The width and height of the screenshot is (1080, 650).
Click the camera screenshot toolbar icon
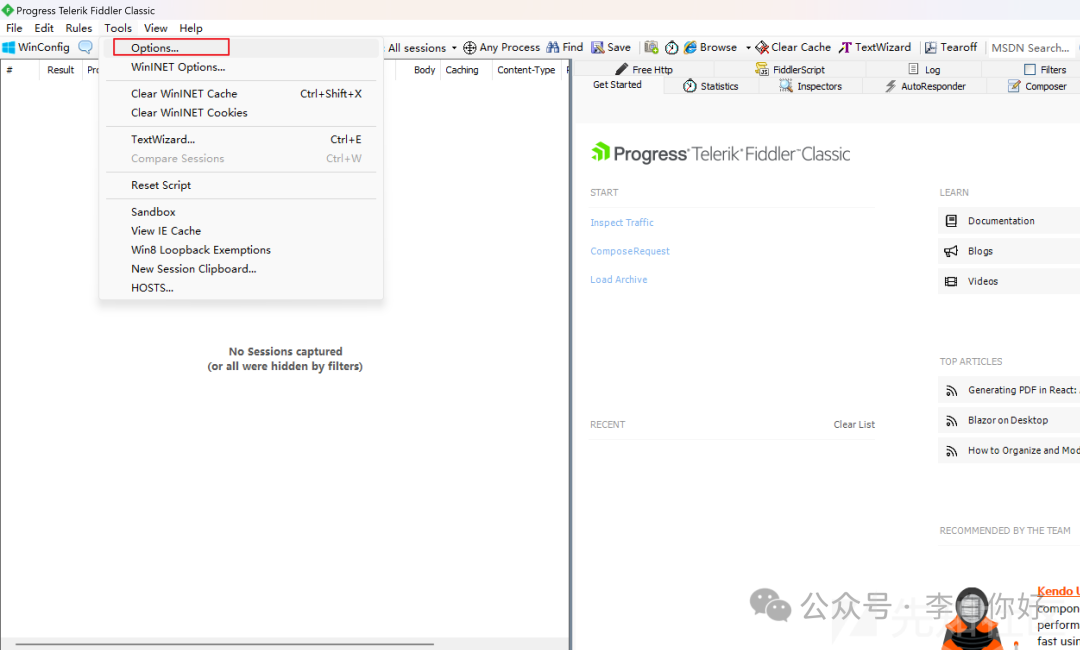point(651,48)
